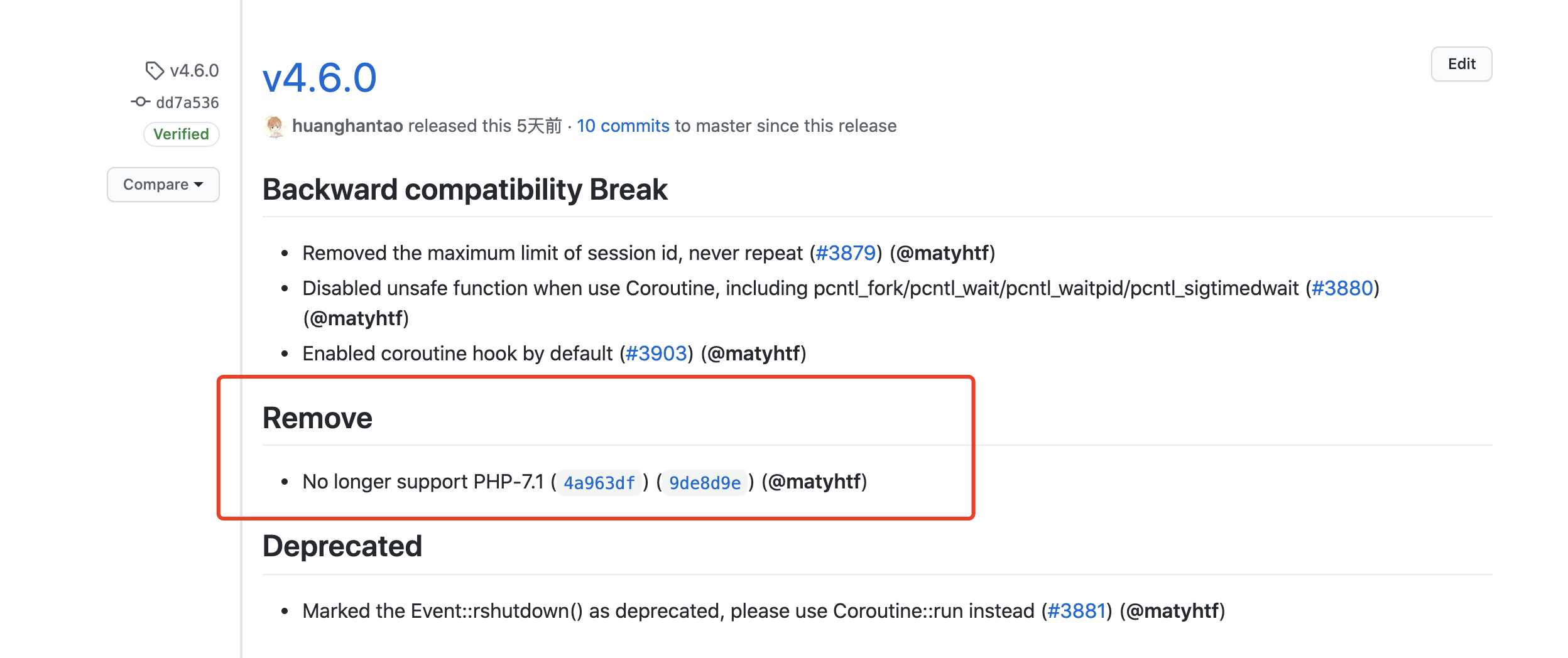Follow the 10 commits link
The width and height of the screenshot is (1568, 658).
coord(623,126)
